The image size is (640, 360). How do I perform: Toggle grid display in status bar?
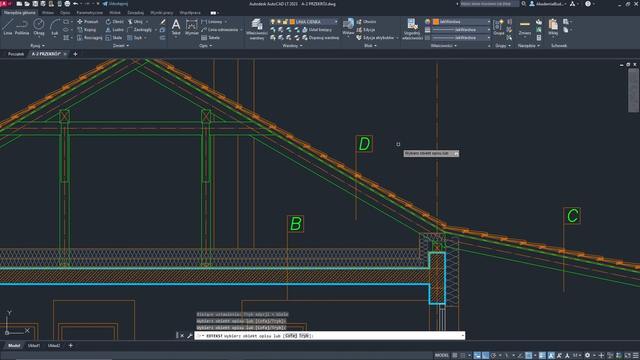coord(455,356)
